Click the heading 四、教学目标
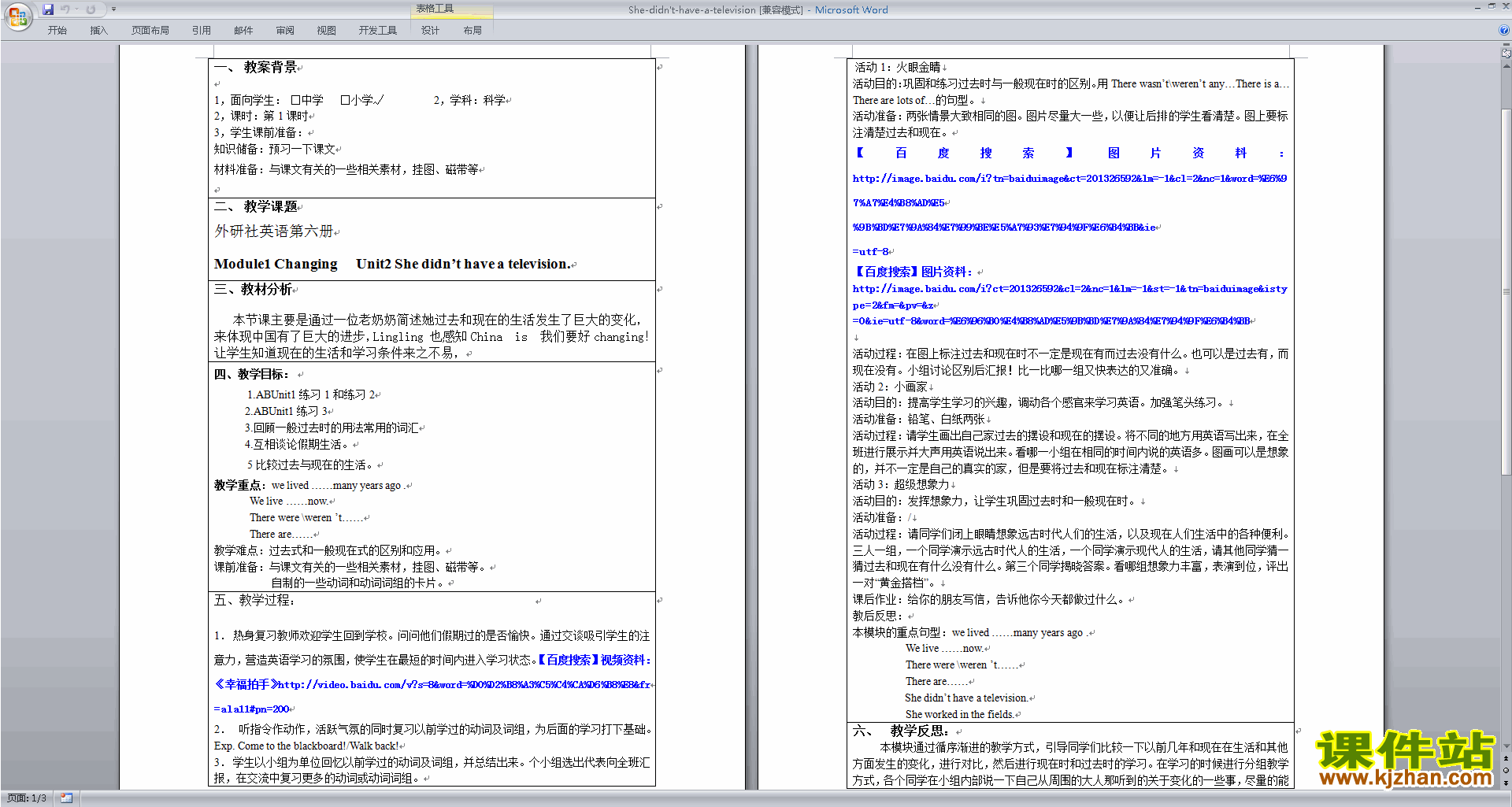The width and height of the screenshot is (1512, 807). pos(252,375)
